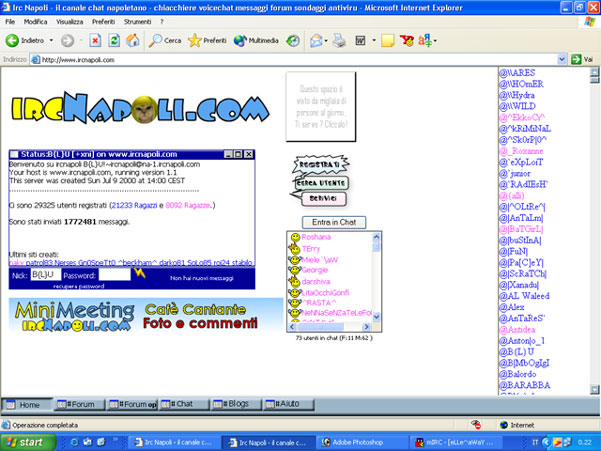Open the Visualizza menu

69,22
